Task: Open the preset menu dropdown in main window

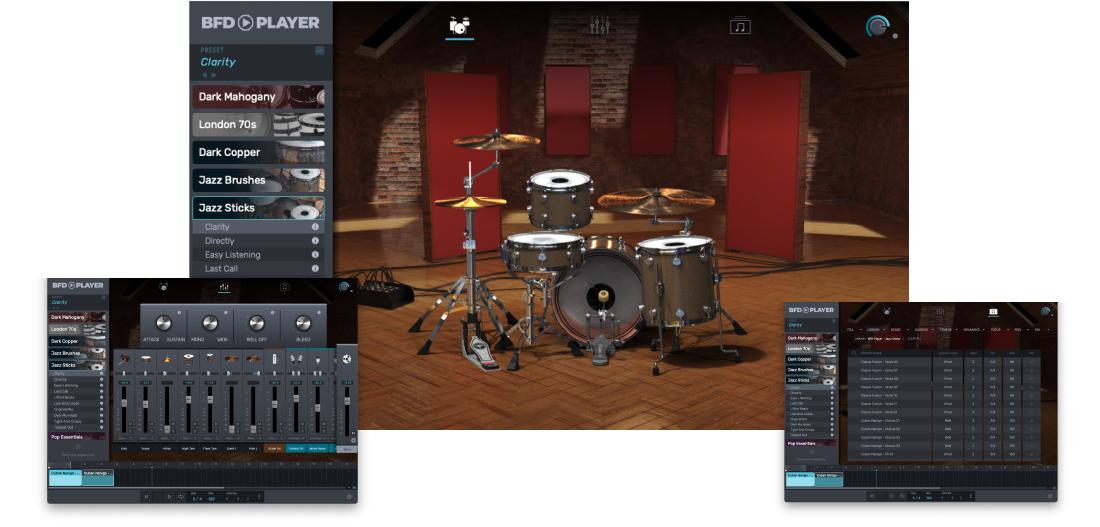Action: point(320,50)
